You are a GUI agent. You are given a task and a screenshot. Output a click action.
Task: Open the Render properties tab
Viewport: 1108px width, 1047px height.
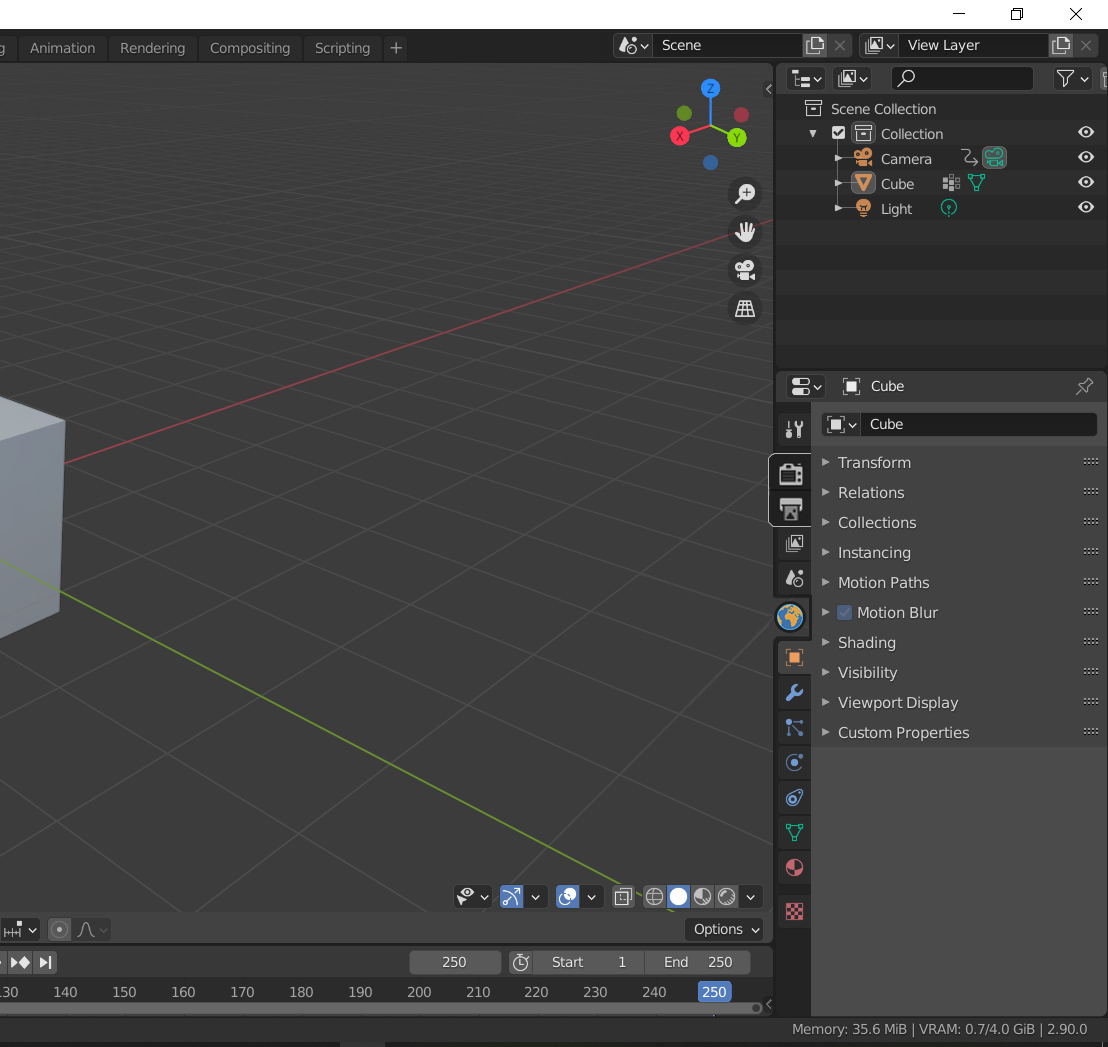click(791, 473)
